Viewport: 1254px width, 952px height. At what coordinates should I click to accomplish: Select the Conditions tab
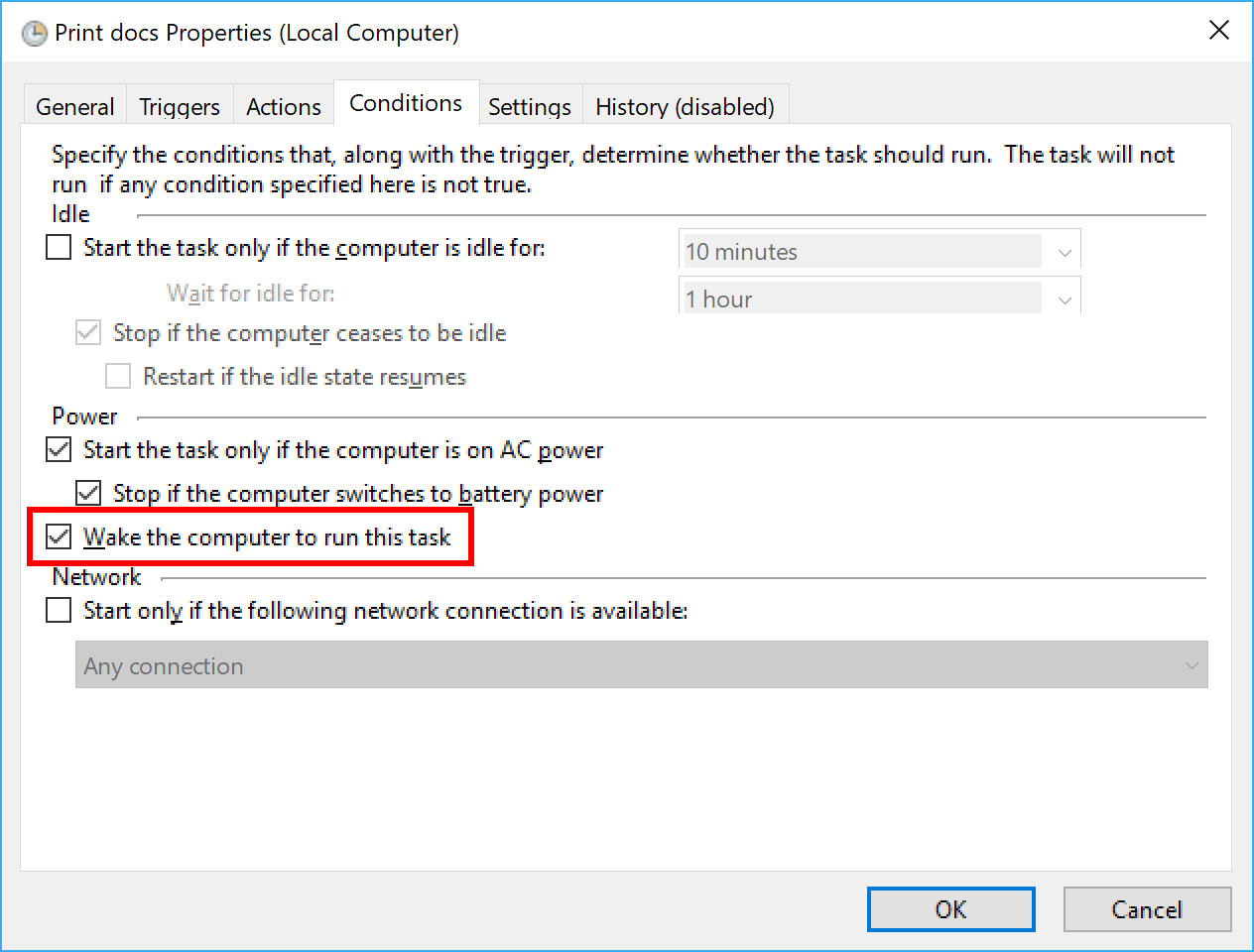[x=406, y=103]
